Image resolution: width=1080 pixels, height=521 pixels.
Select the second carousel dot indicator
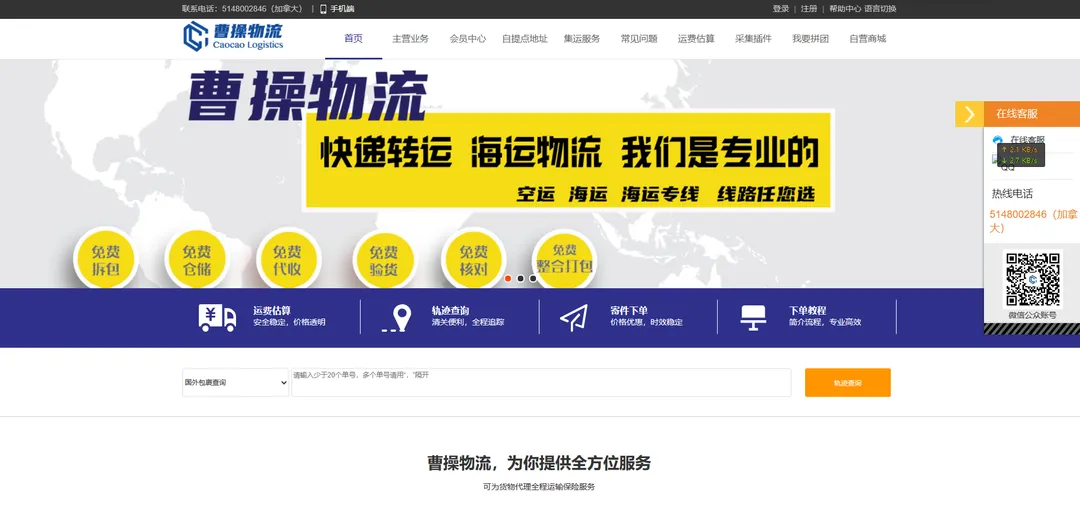(x=521, y=278)
